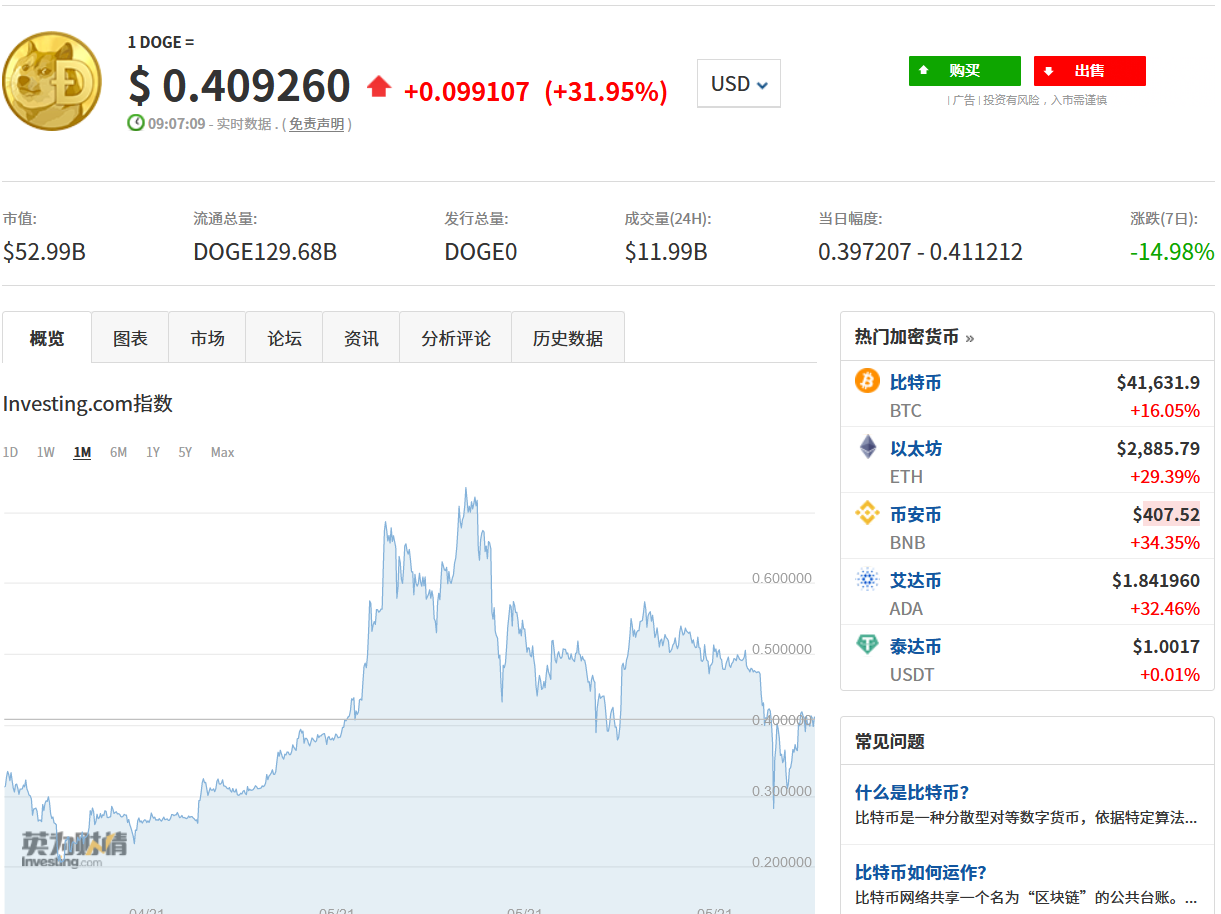Select the 6M chart range

tap(118, 452)
